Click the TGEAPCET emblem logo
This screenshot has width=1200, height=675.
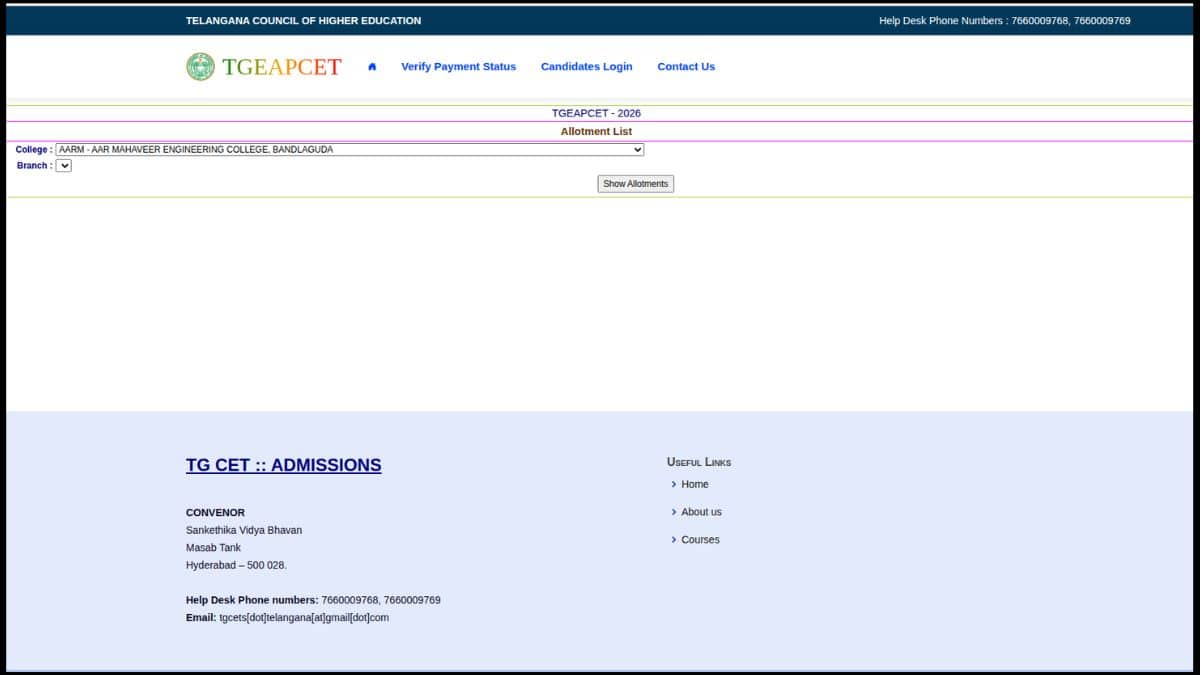(x=200, y=67)
